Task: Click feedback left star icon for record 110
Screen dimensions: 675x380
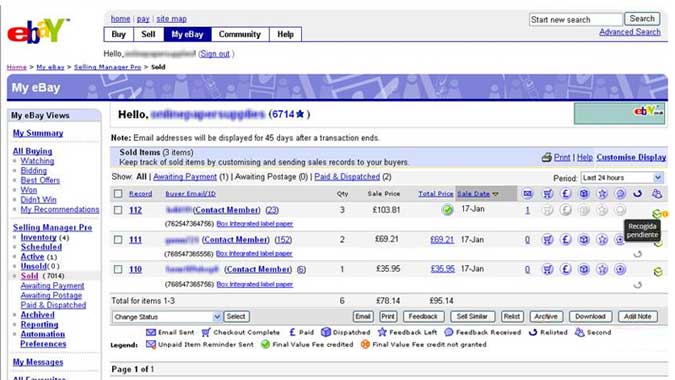Action: 602,269
